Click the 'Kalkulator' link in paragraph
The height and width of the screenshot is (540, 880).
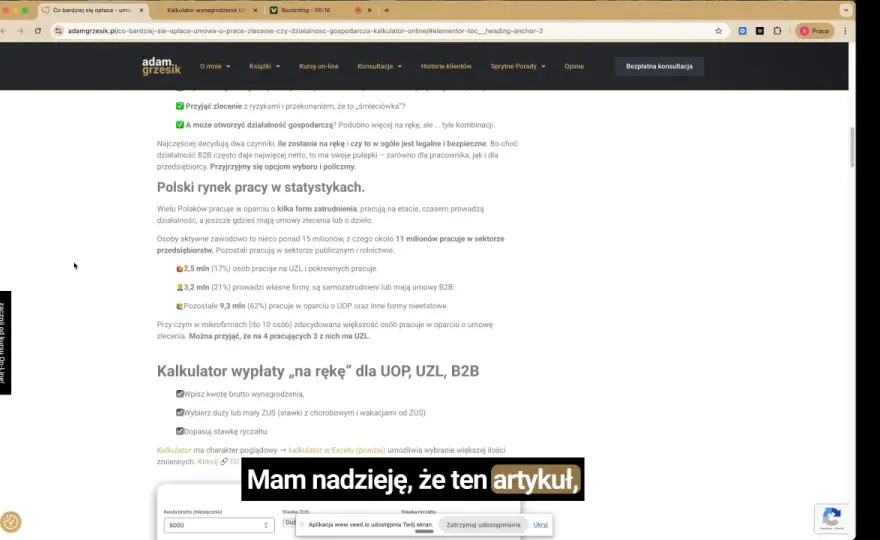tap(174, 450)
